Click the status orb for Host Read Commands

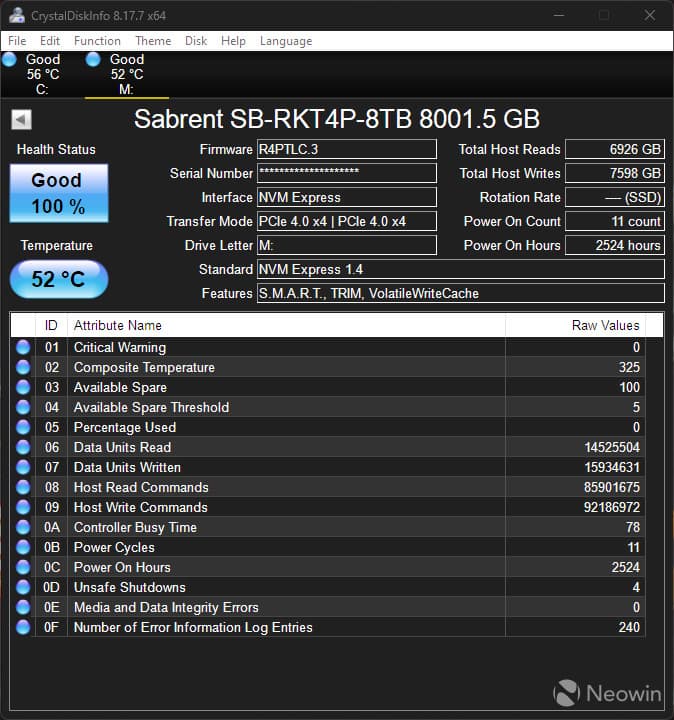[x=23, y=487]
